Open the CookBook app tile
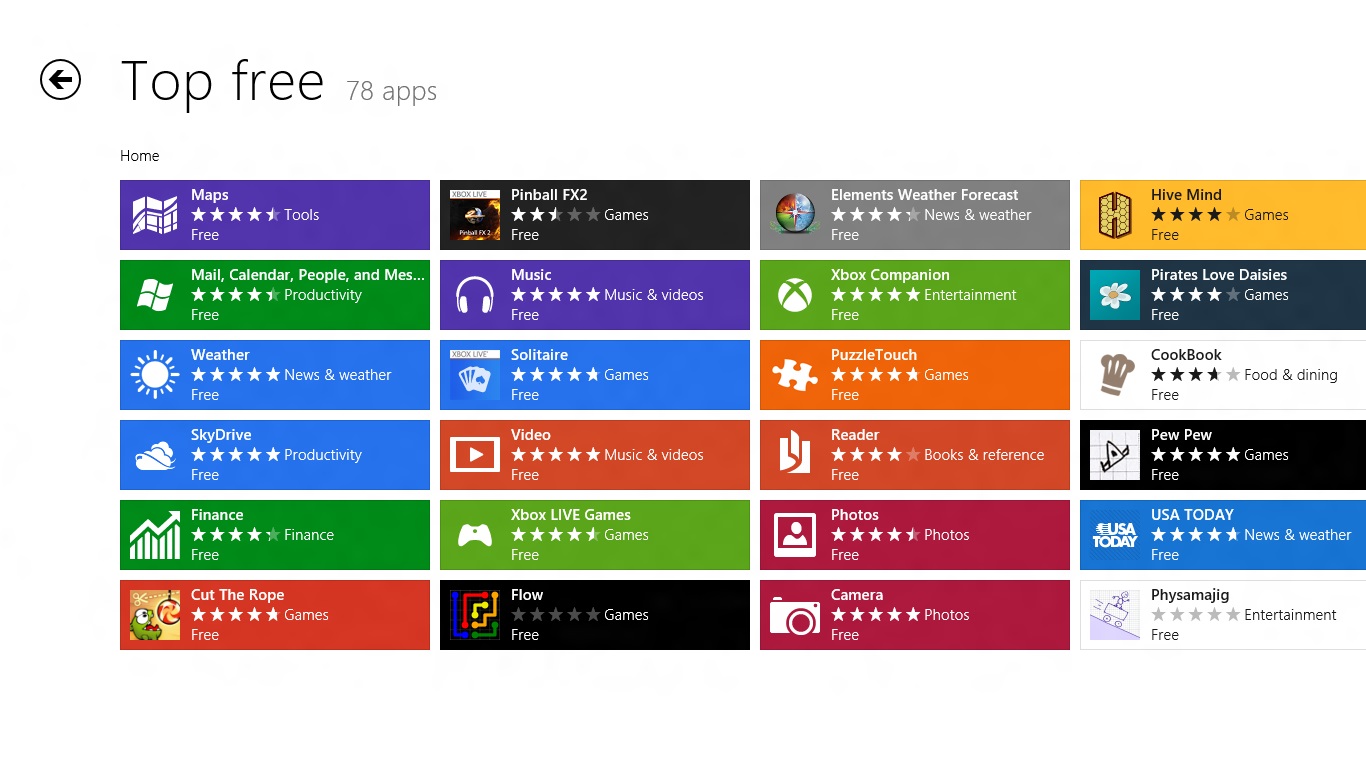1366x768 pixels. pos(1222,375)
